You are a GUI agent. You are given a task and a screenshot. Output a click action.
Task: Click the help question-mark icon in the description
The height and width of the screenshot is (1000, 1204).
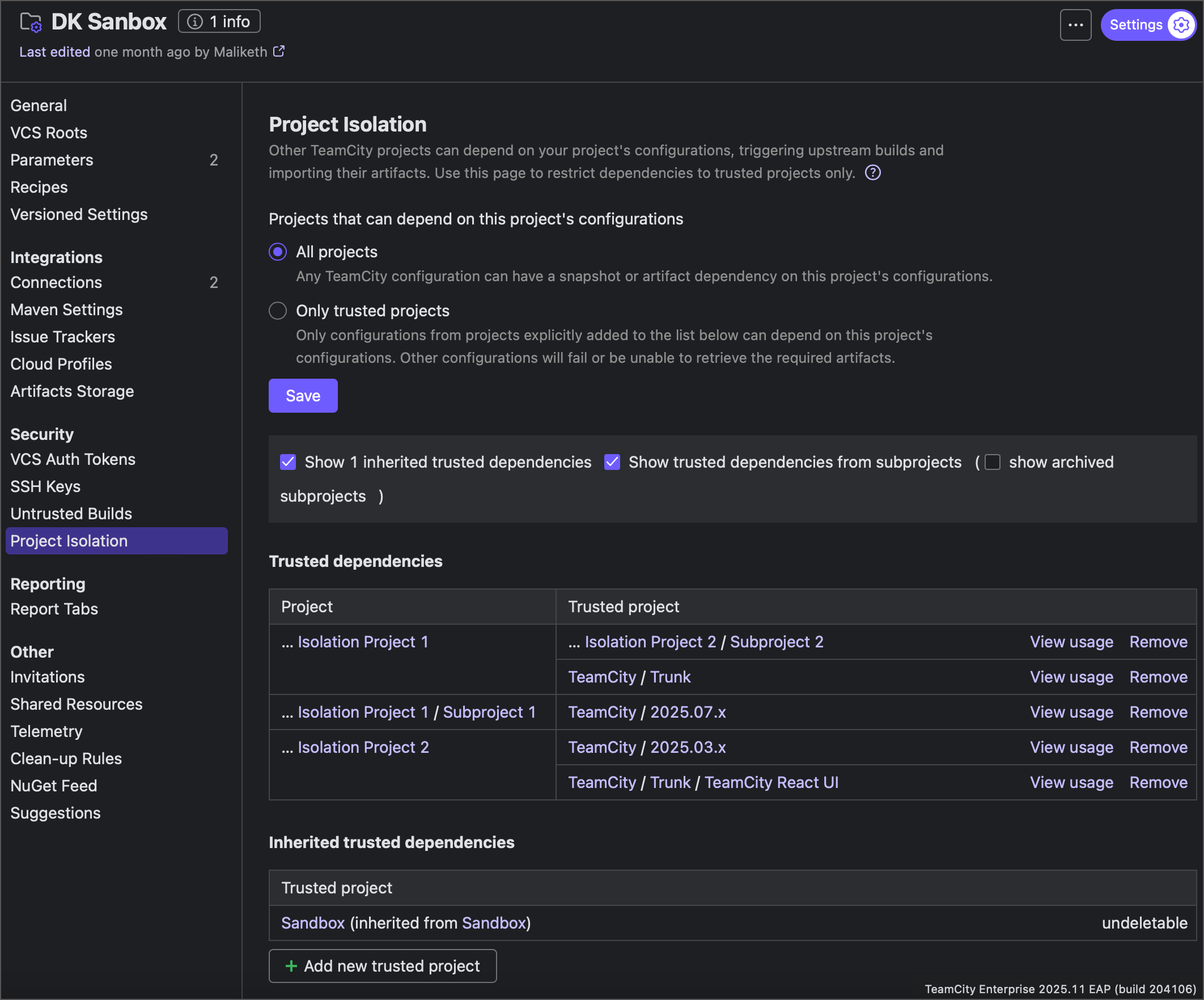coord(872,172)
